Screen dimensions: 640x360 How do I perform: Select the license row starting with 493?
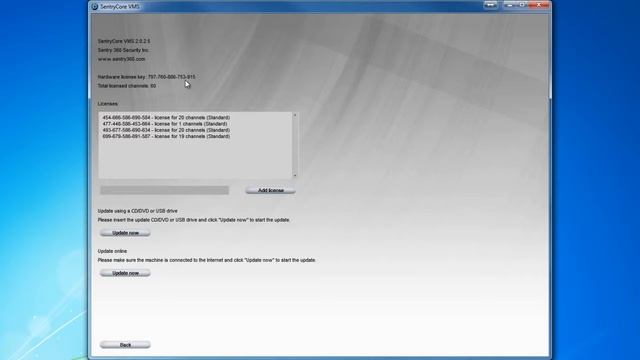(166, 130)
